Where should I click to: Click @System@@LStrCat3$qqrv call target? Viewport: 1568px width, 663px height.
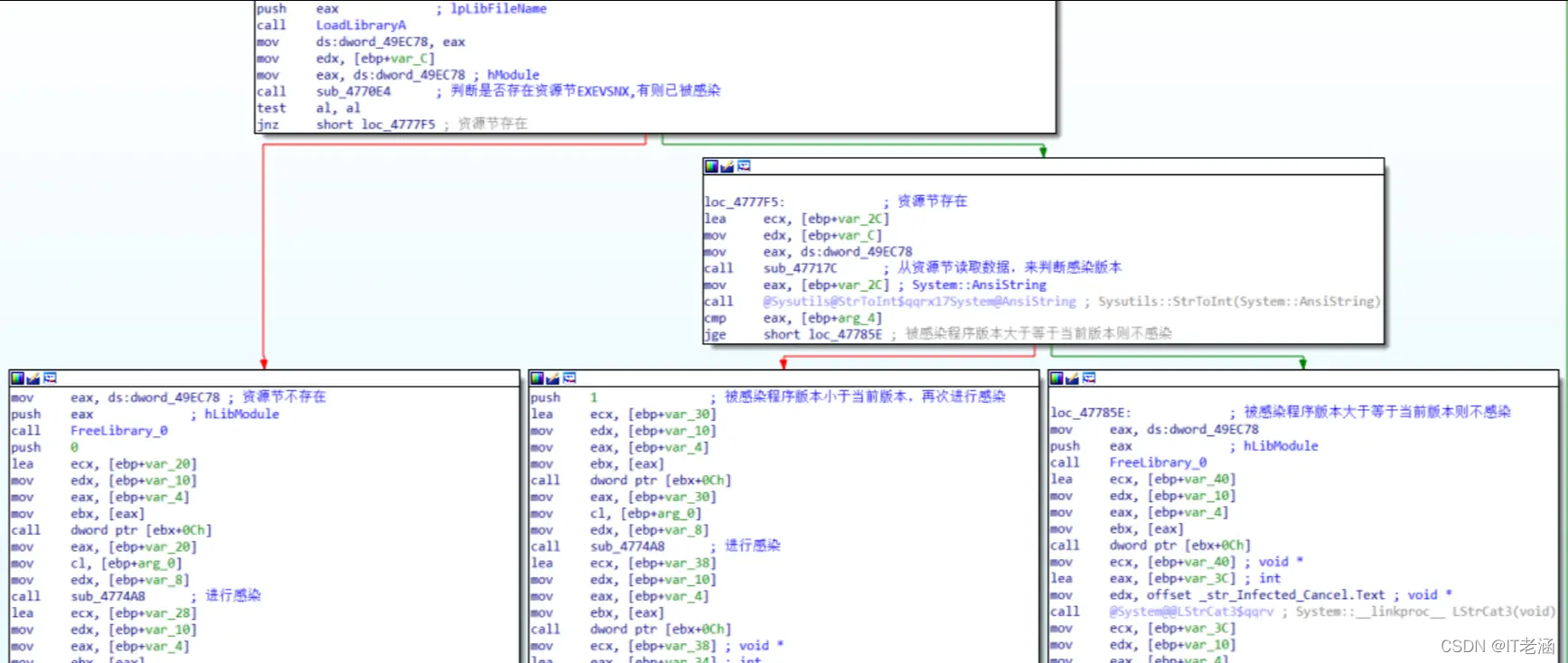(1191, 612)
